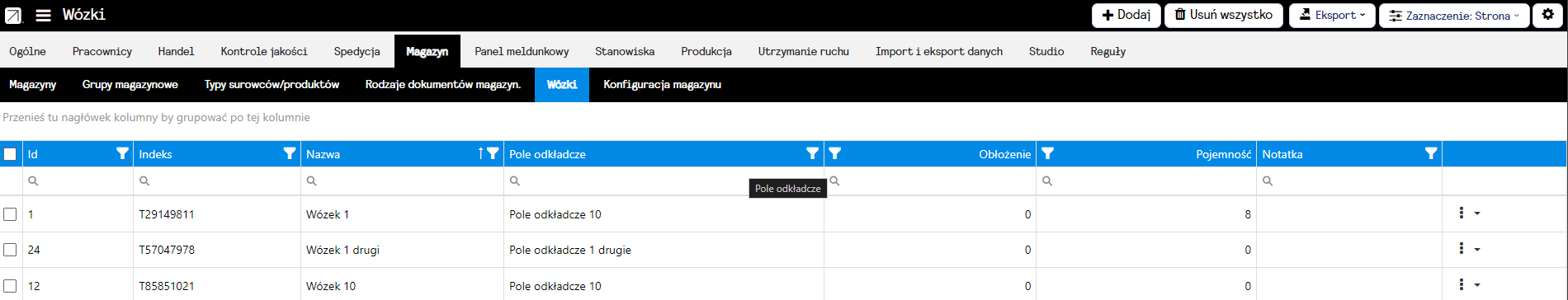Image resolution: width=1568 pixels, height=300 pixels.
Task: Select checkbox for Wózek 1 drugi row
Action: pyautogui.click(x=10, y=250)
